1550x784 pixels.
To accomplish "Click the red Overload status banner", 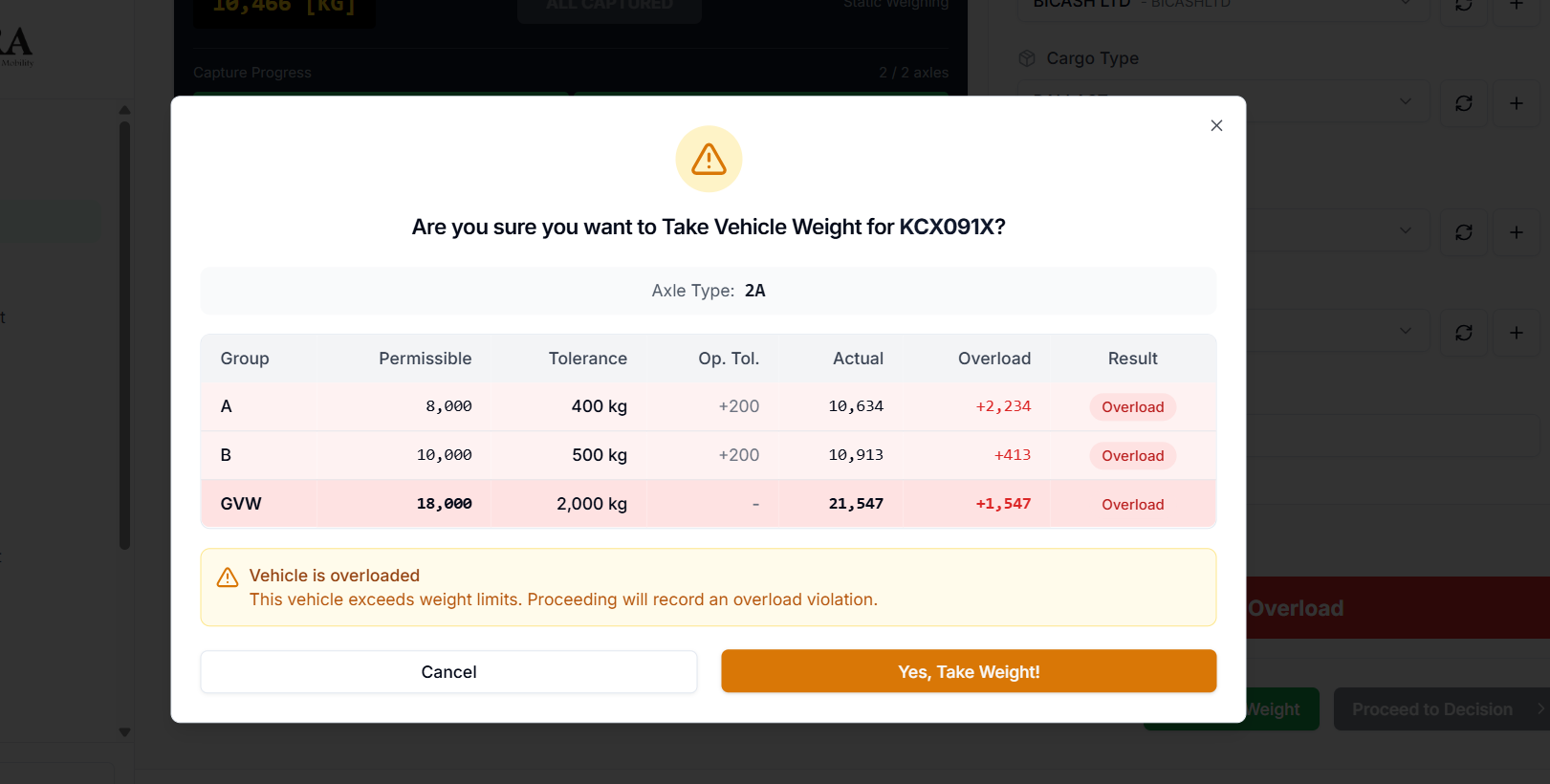I will (1398, 608).
